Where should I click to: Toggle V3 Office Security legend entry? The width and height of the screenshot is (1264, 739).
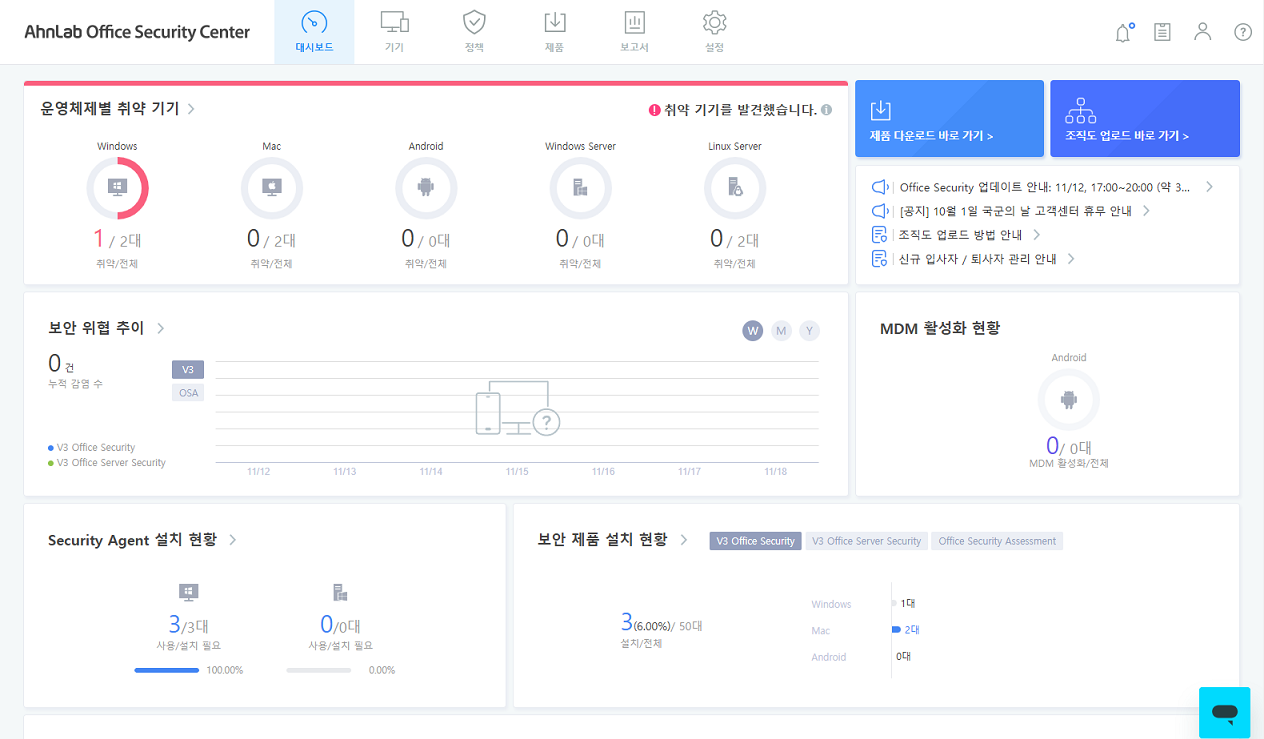[x=91, y=448]
